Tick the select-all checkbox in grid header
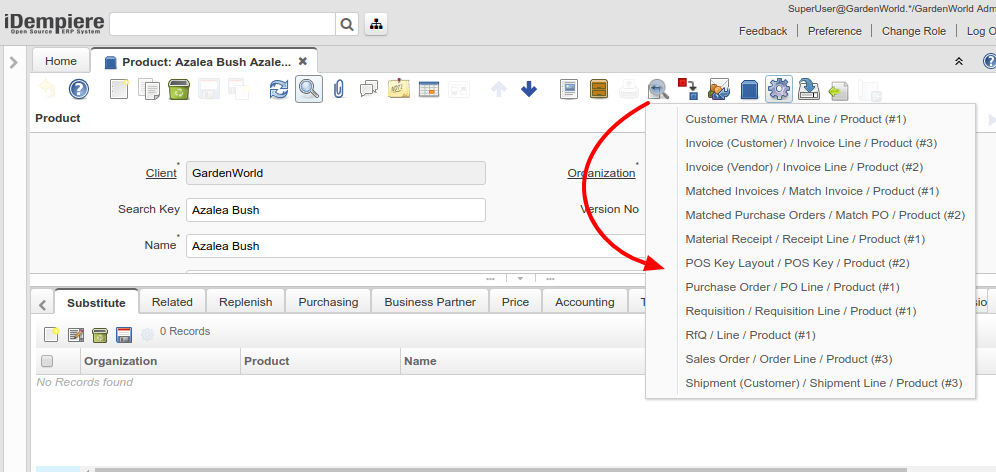The width and height of the screenshot is (996, 472). click(x=47, y=361)
